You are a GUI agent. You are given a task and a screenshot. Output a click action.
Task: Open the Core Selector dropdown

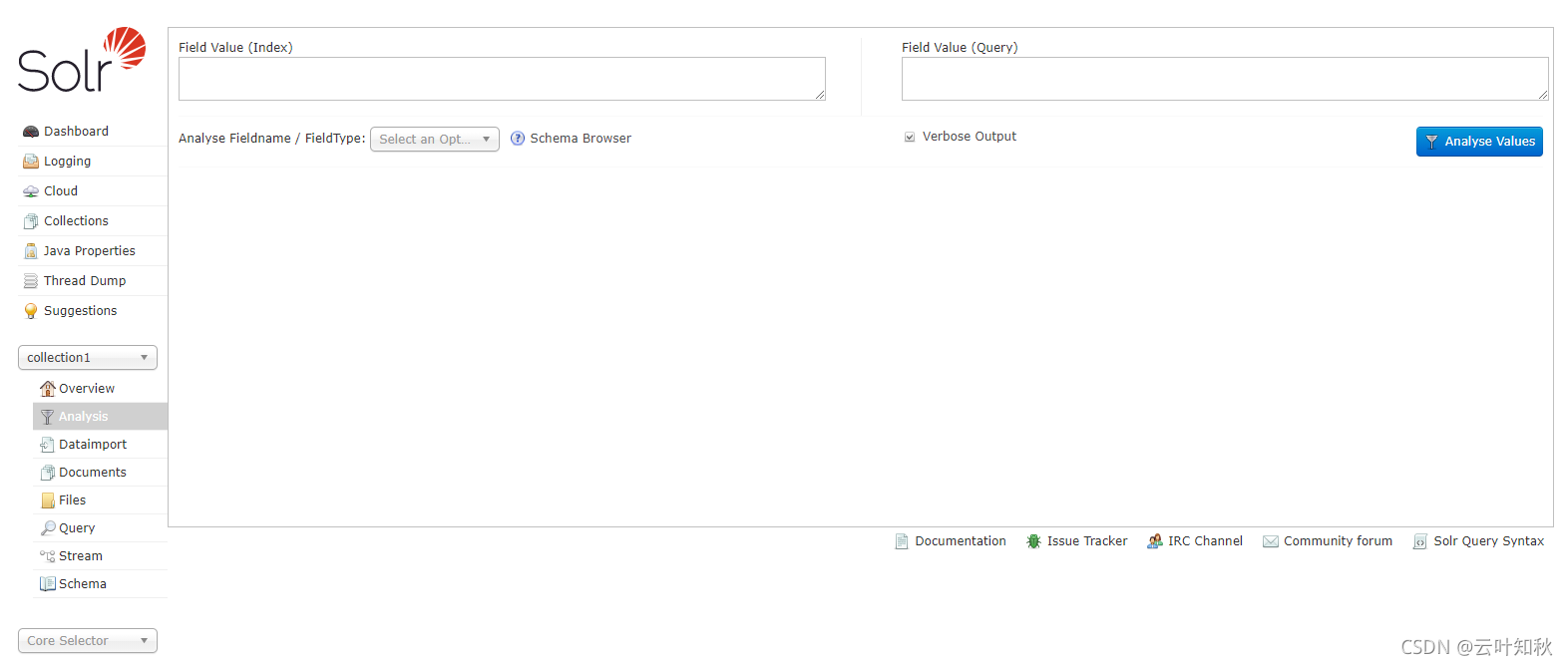tap(88, 641)
